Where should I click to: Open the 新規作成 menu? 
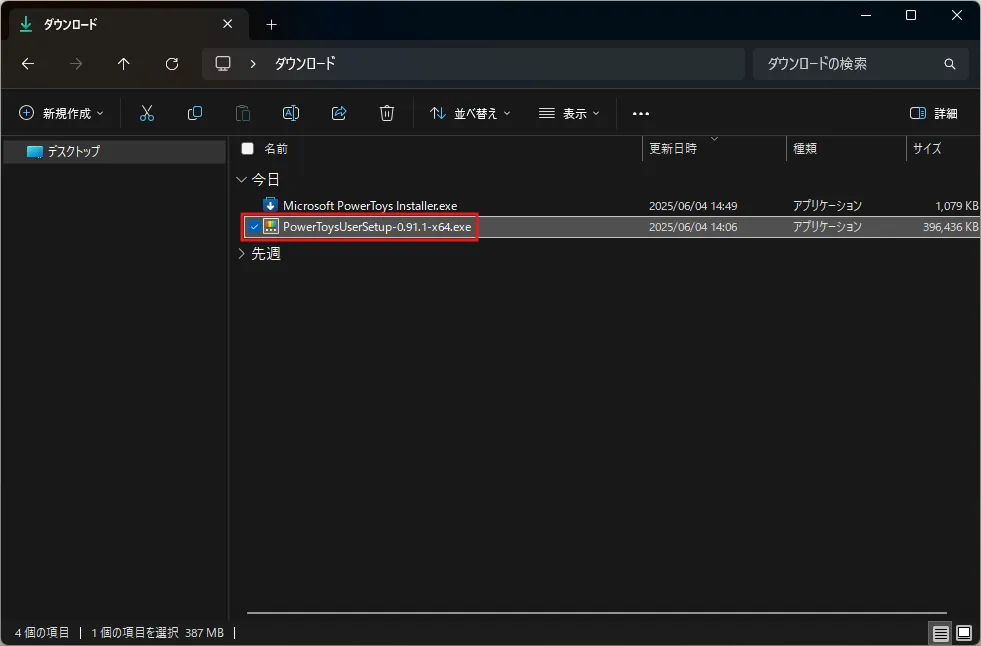(x=61, y=113)
